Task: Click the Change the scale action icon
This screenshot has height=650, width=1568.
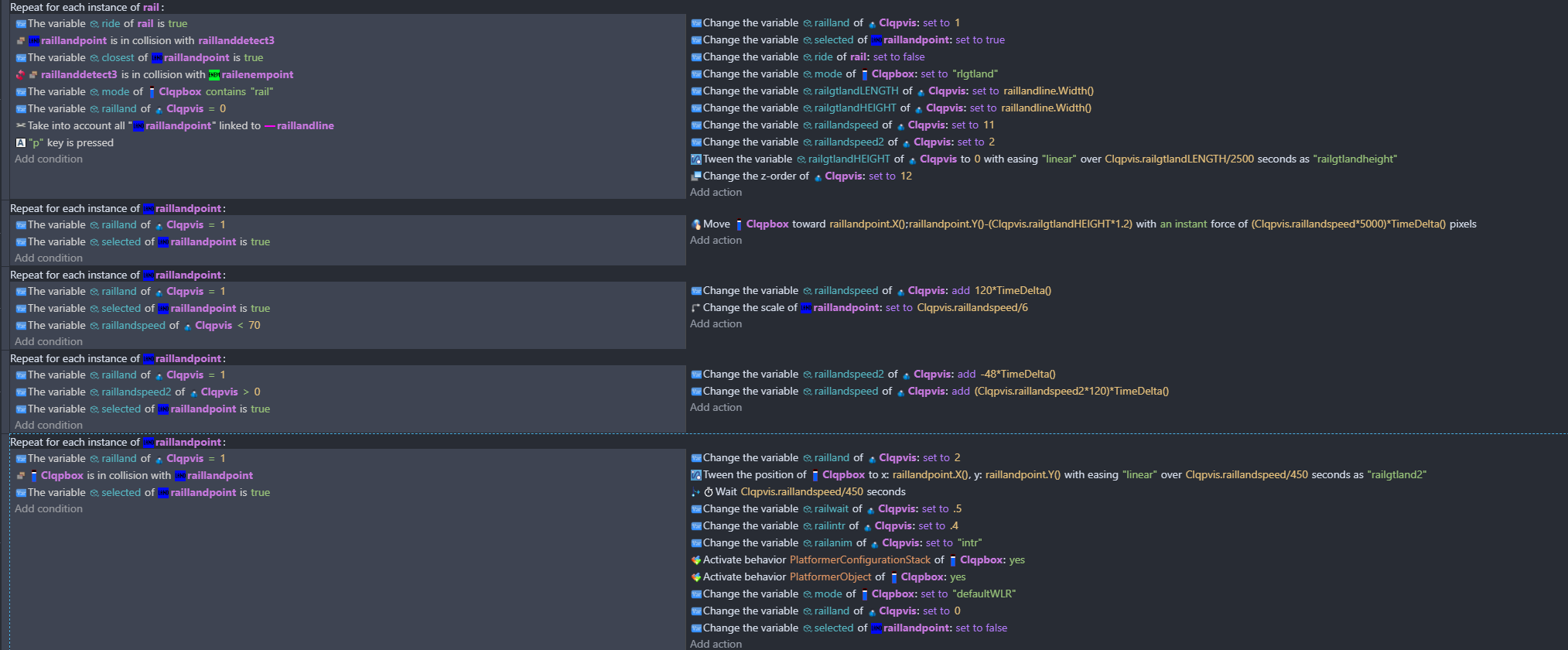Action: click(695, 308)
